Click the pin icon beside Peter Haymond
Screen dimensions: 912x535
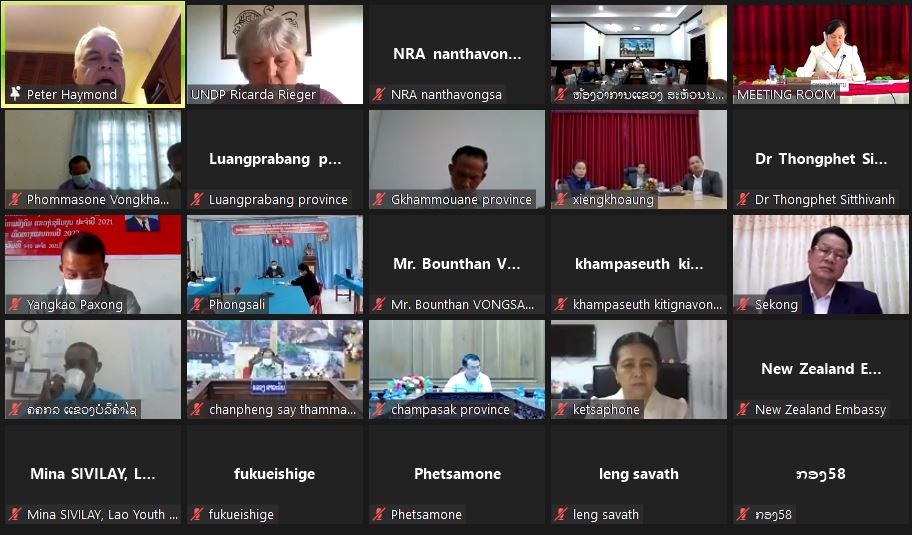point(16,94)
